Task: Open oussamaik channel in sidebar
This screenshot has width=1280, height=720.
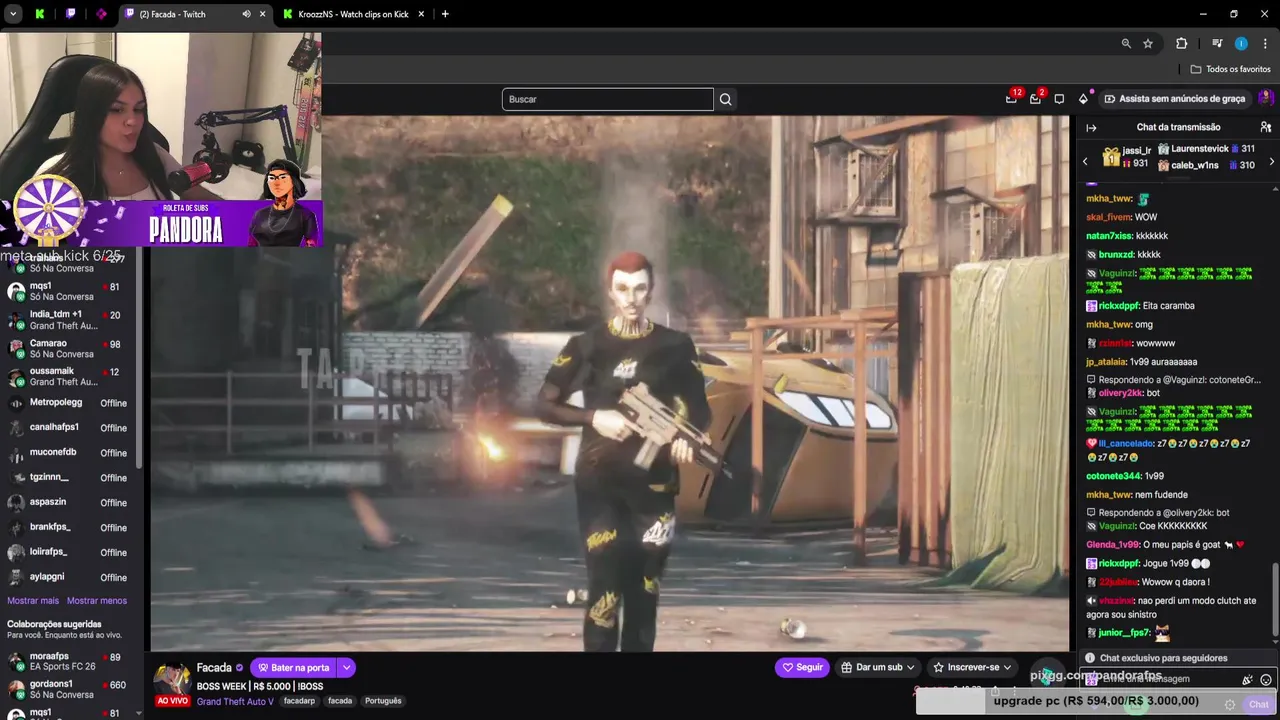Action: pos(70,376)
